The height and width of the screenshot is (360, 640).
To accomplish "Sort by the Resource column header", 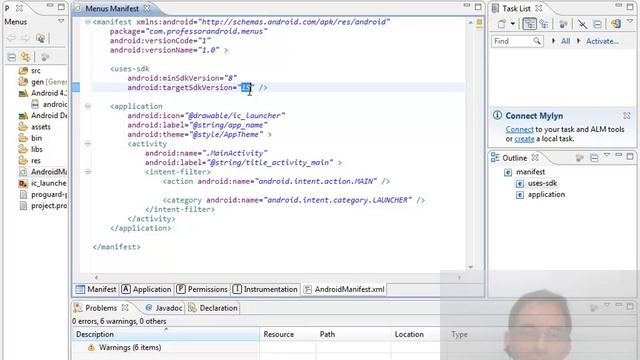I will point(288,334).
